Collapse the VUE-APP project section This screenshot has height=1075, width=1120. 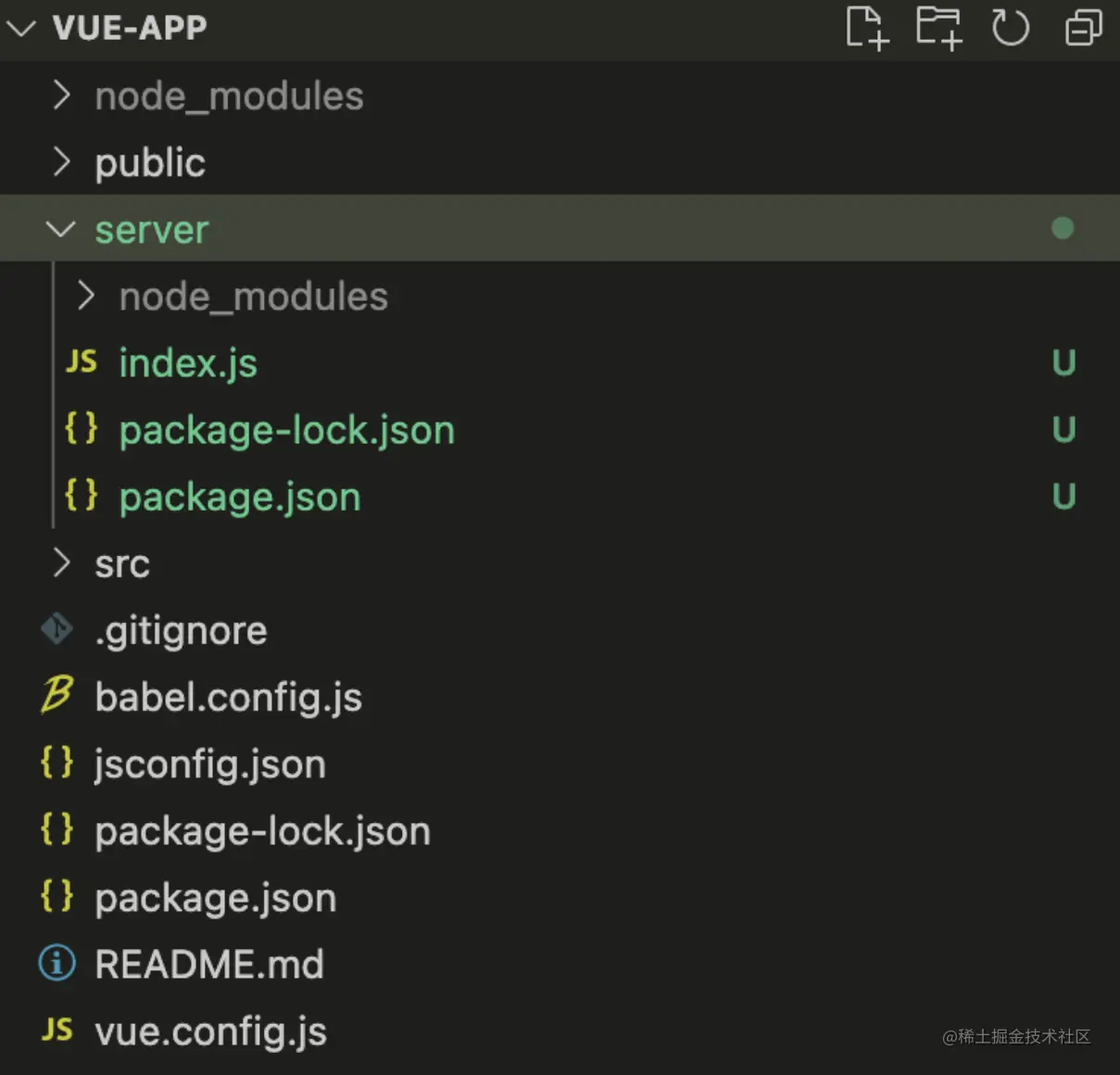point(21,28)
